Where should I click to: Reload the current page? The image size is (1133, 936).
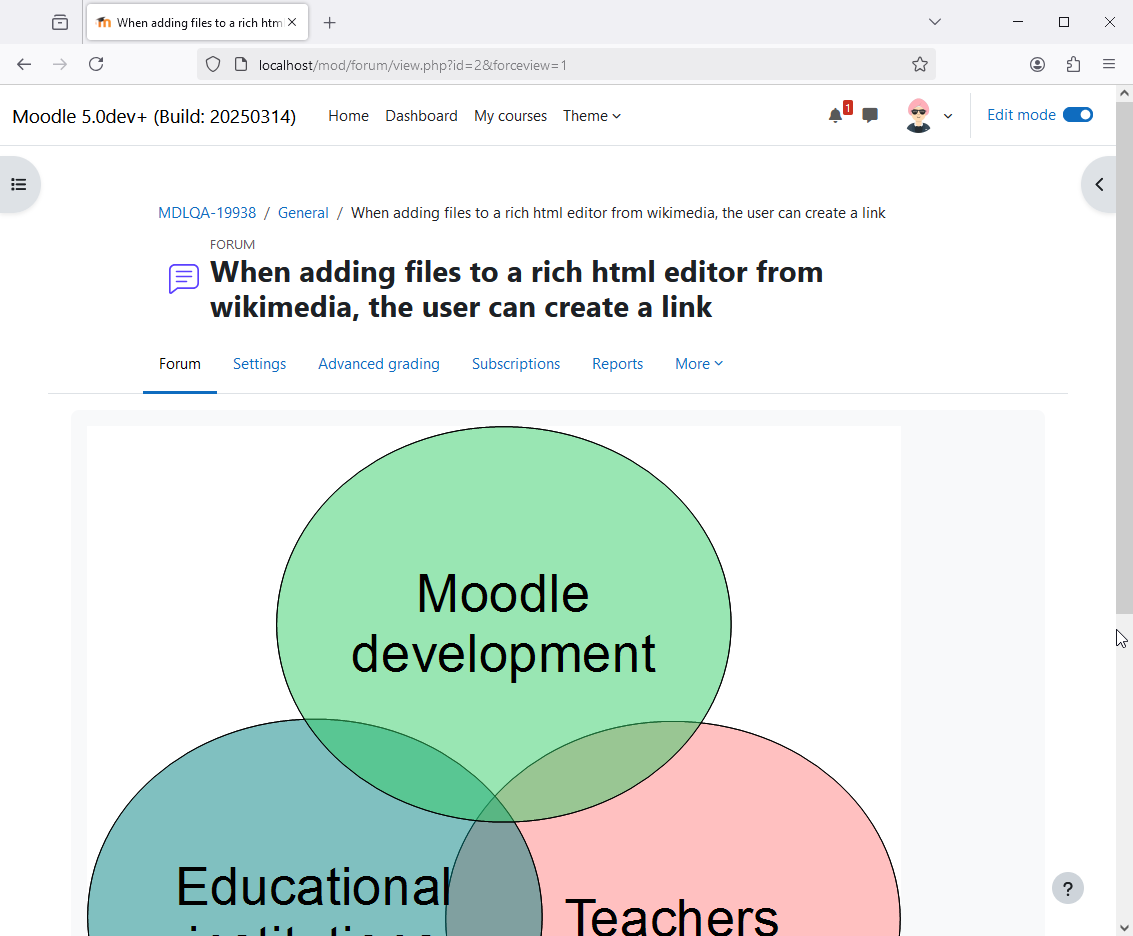click(x=96, y=64)
